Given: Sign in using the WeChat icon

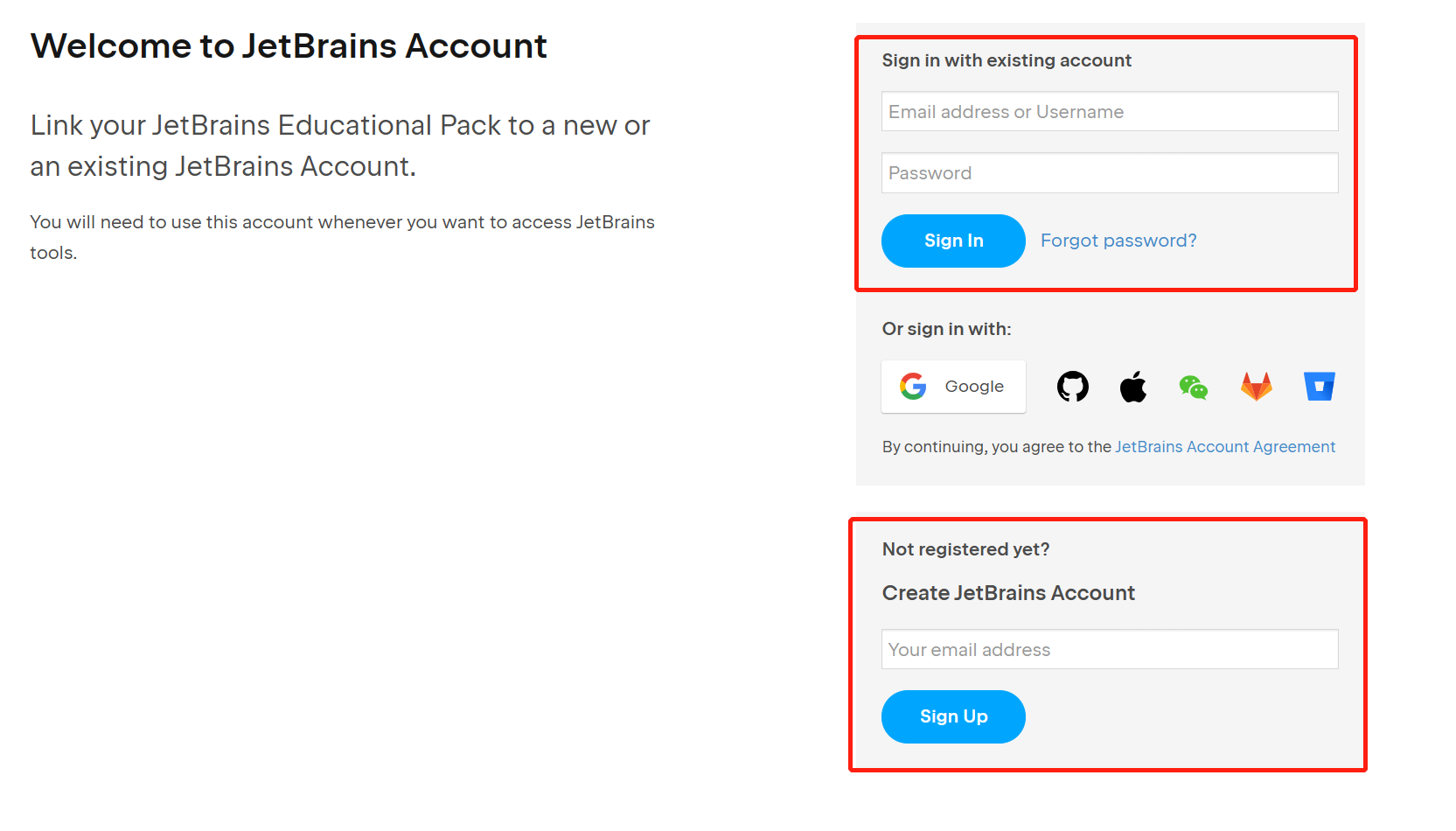Looking at the screenshot, I should (1194, 387).
